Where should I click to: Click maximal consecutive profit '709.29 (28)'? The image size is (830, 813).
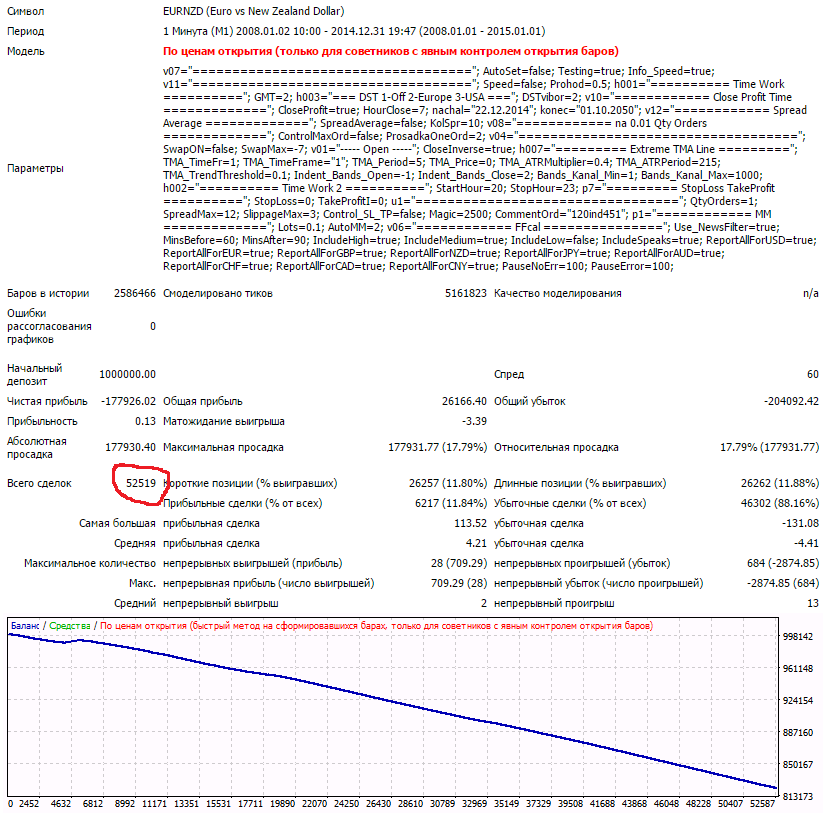[458, 583]
